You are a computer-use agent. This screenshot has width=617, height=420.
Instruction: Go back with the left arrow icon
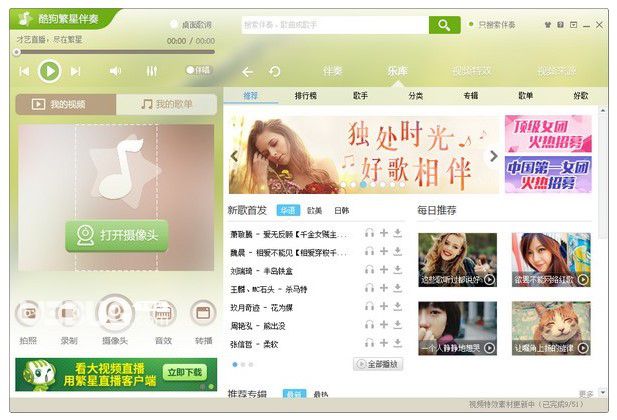pyautogui.click(x=248, y=72)
